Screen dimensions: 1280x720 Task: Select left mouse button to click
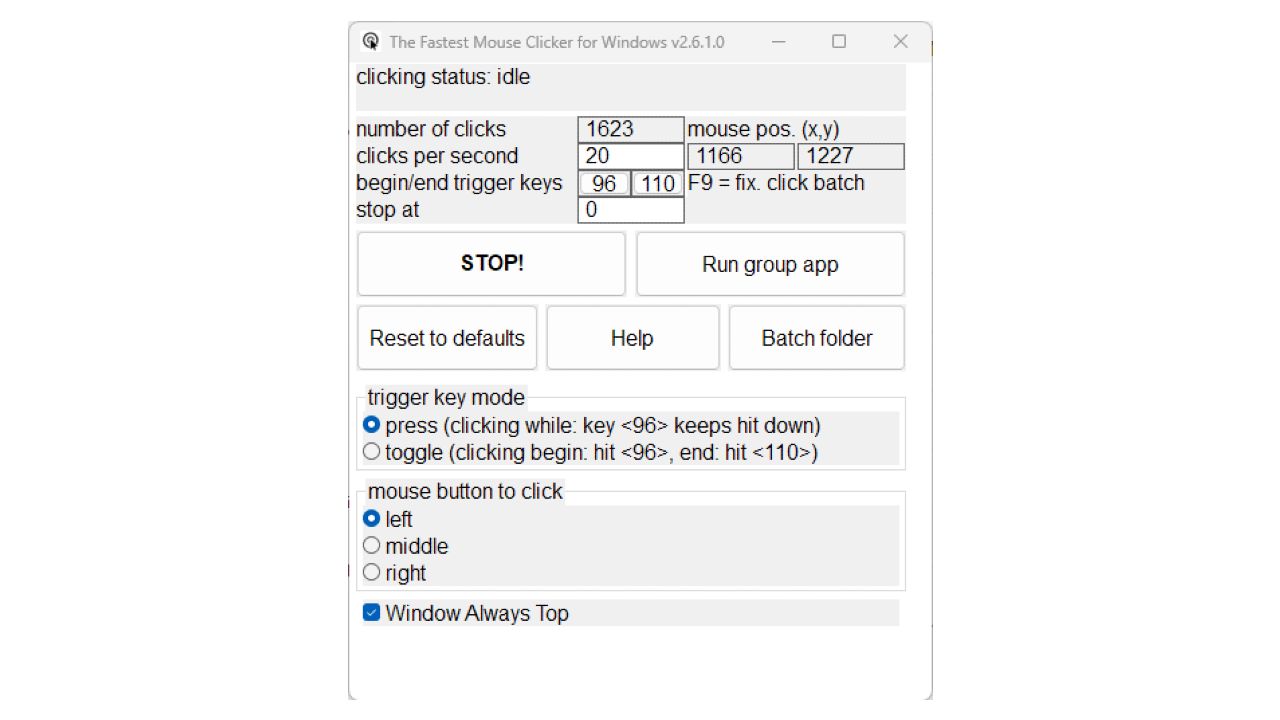(x=371, y=519)
